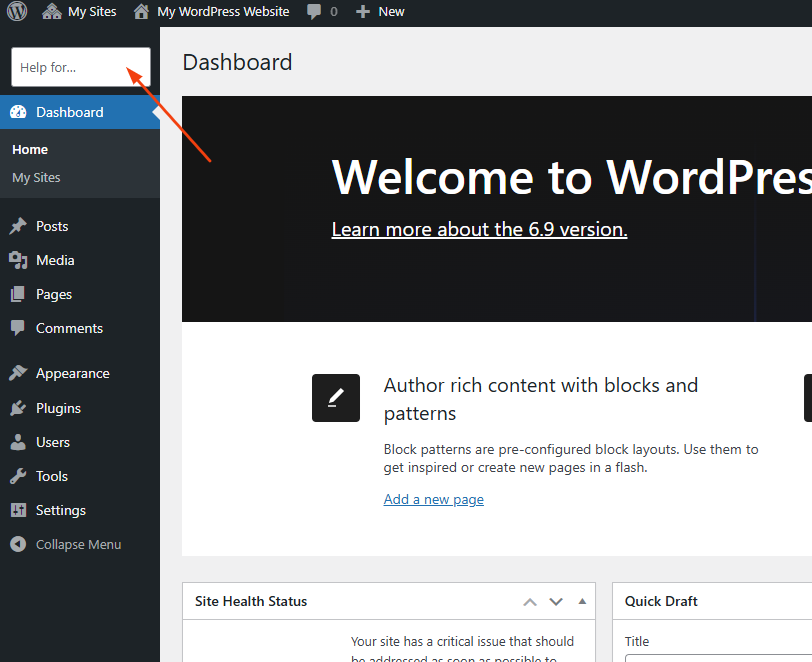Open the comments bubble icon in admin bar
This screenshot has height=662, width=812.
pos(314,11)
